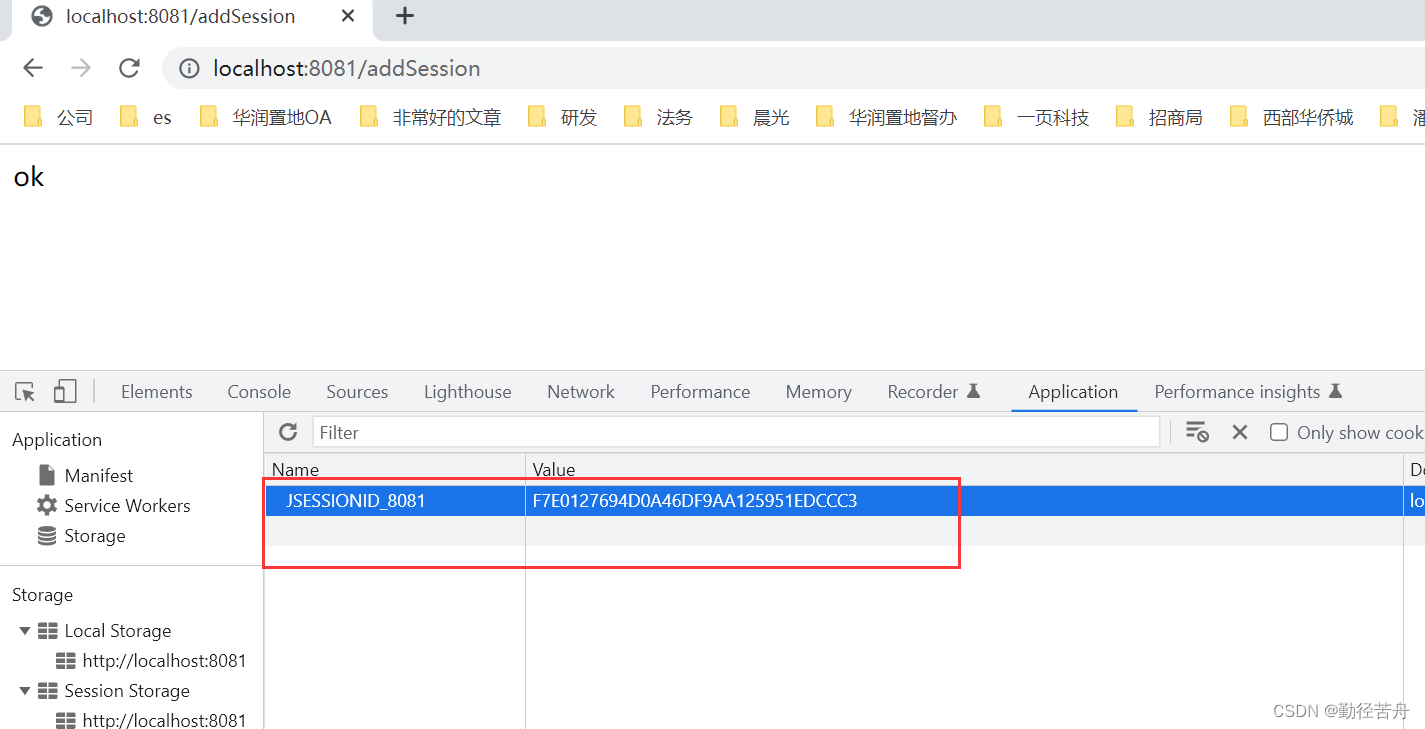Image resolution: width=1425 pixels, height=729 pixels.
Task: Focus the address bar URL
Action: click(346, 68)
